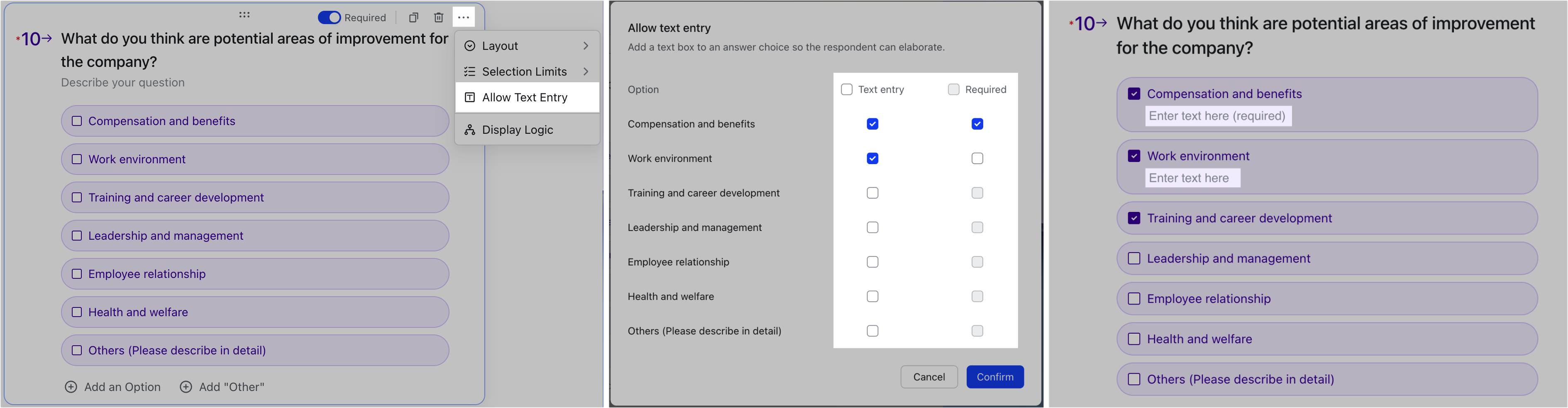1568x408 pixels.
Task: Click the required text entry field under Compensation and benefits
Action: click(x=1218, y=116)
